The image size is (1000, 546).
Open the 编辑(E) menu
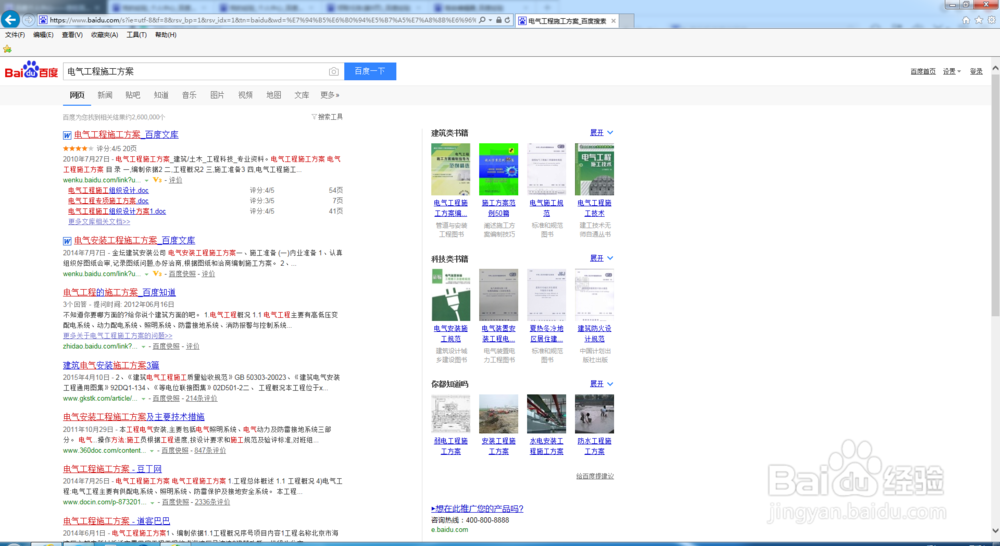pos(43,35)
